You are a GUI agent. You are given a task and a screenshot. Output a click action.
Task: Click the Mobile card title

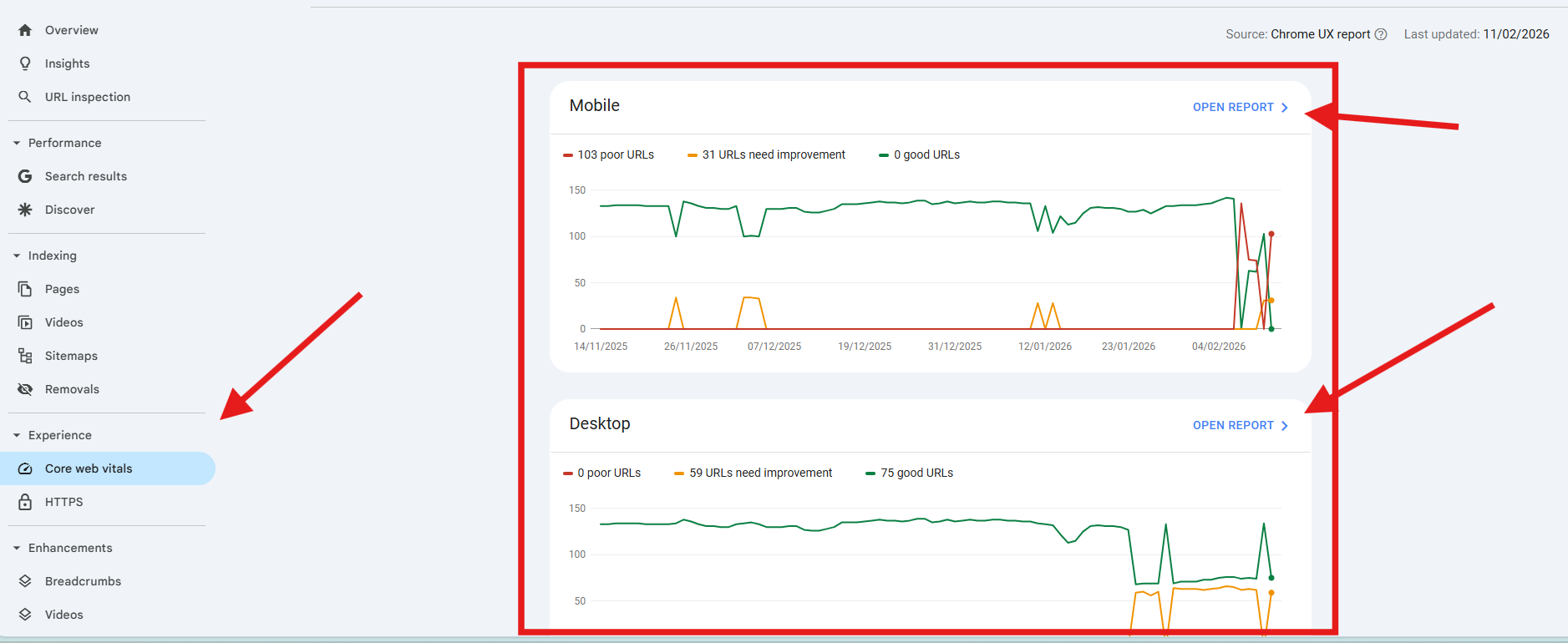[x=595, y=105]
